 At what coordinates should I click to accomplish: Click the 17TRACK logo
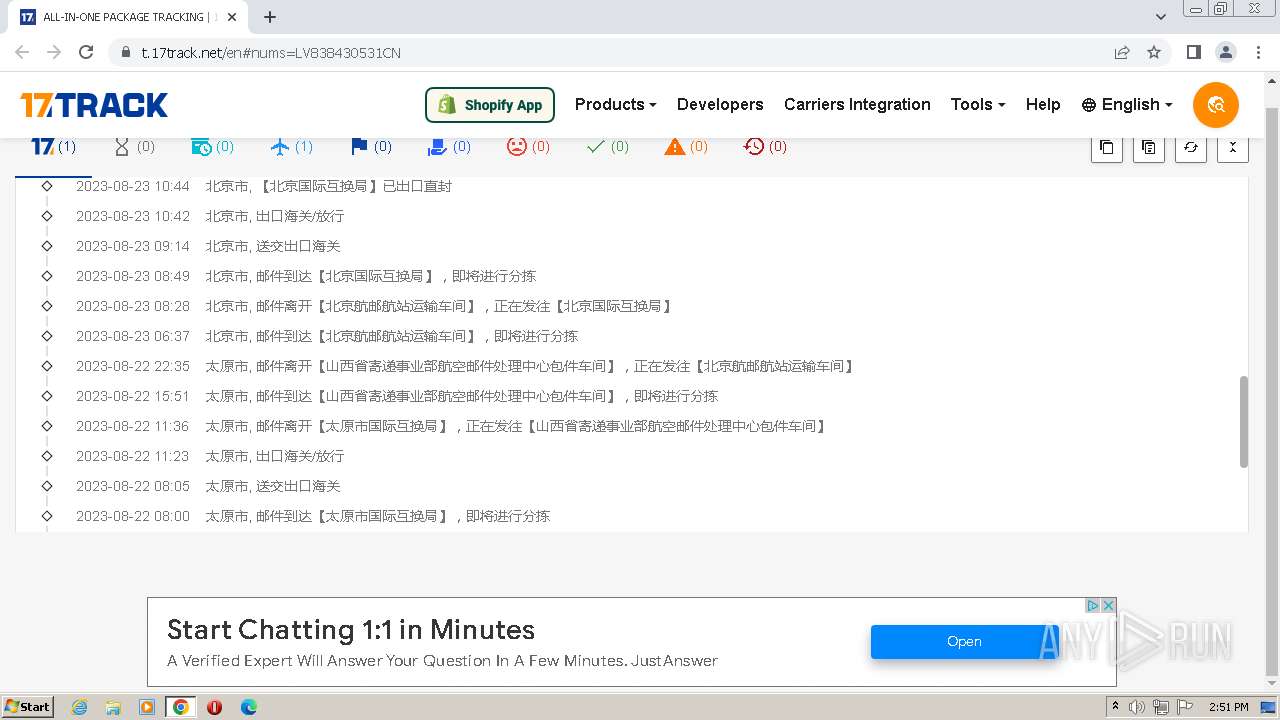[94, 104]
